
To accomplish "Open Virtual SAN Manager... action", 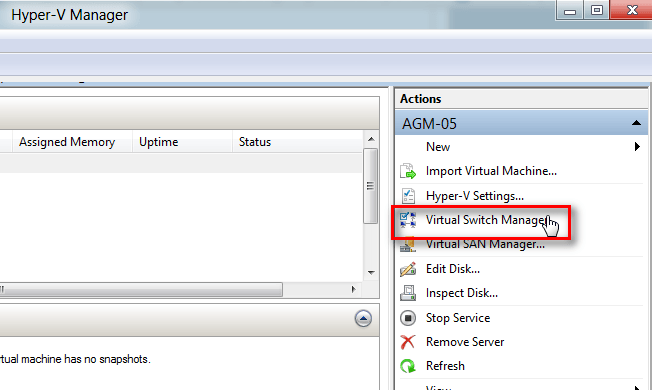I will pyautogui.click(x=485, y=244).
